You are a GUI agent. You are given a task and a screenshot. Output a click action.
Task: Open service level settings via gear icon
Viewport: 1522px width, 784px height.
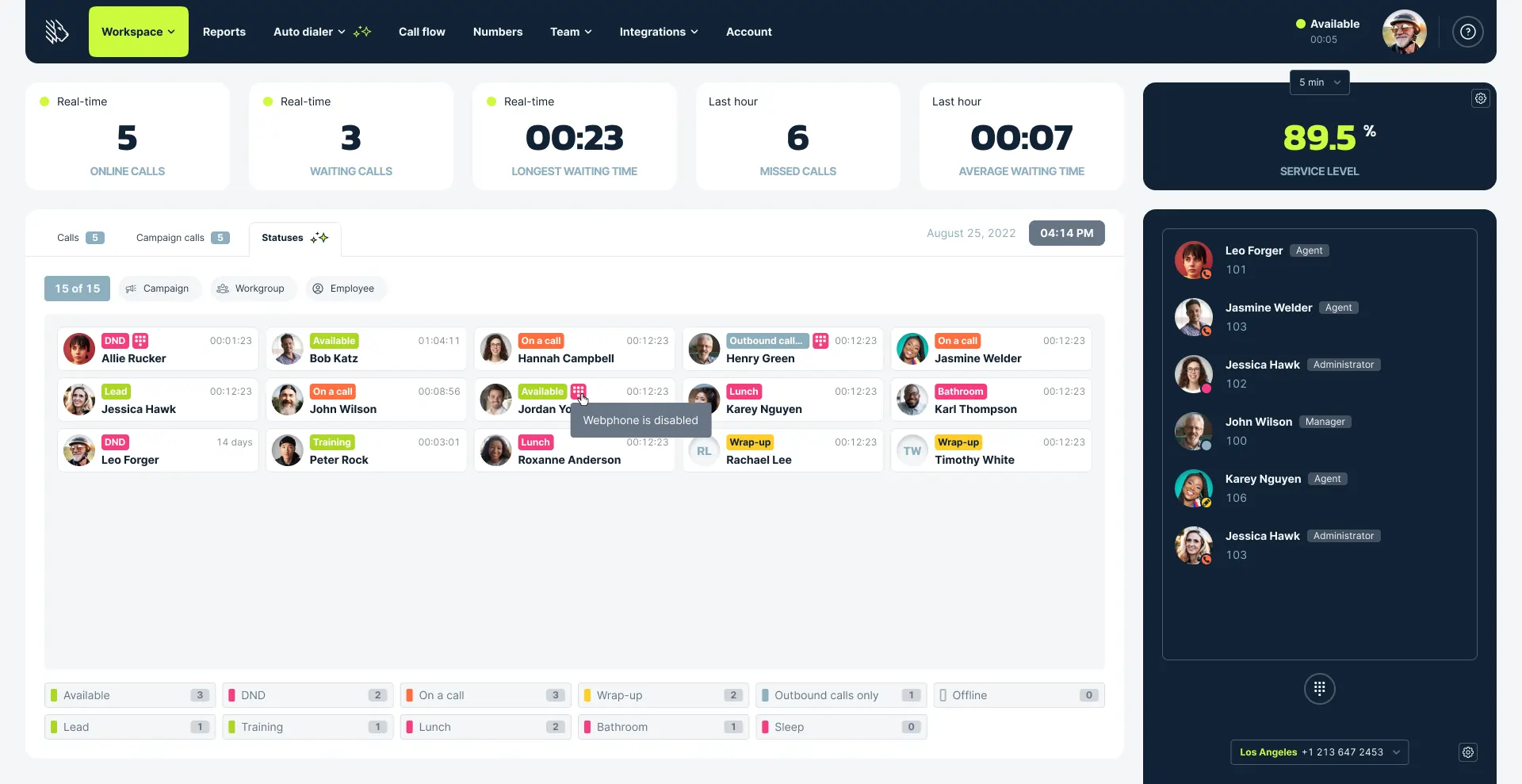pos(1481,98)
